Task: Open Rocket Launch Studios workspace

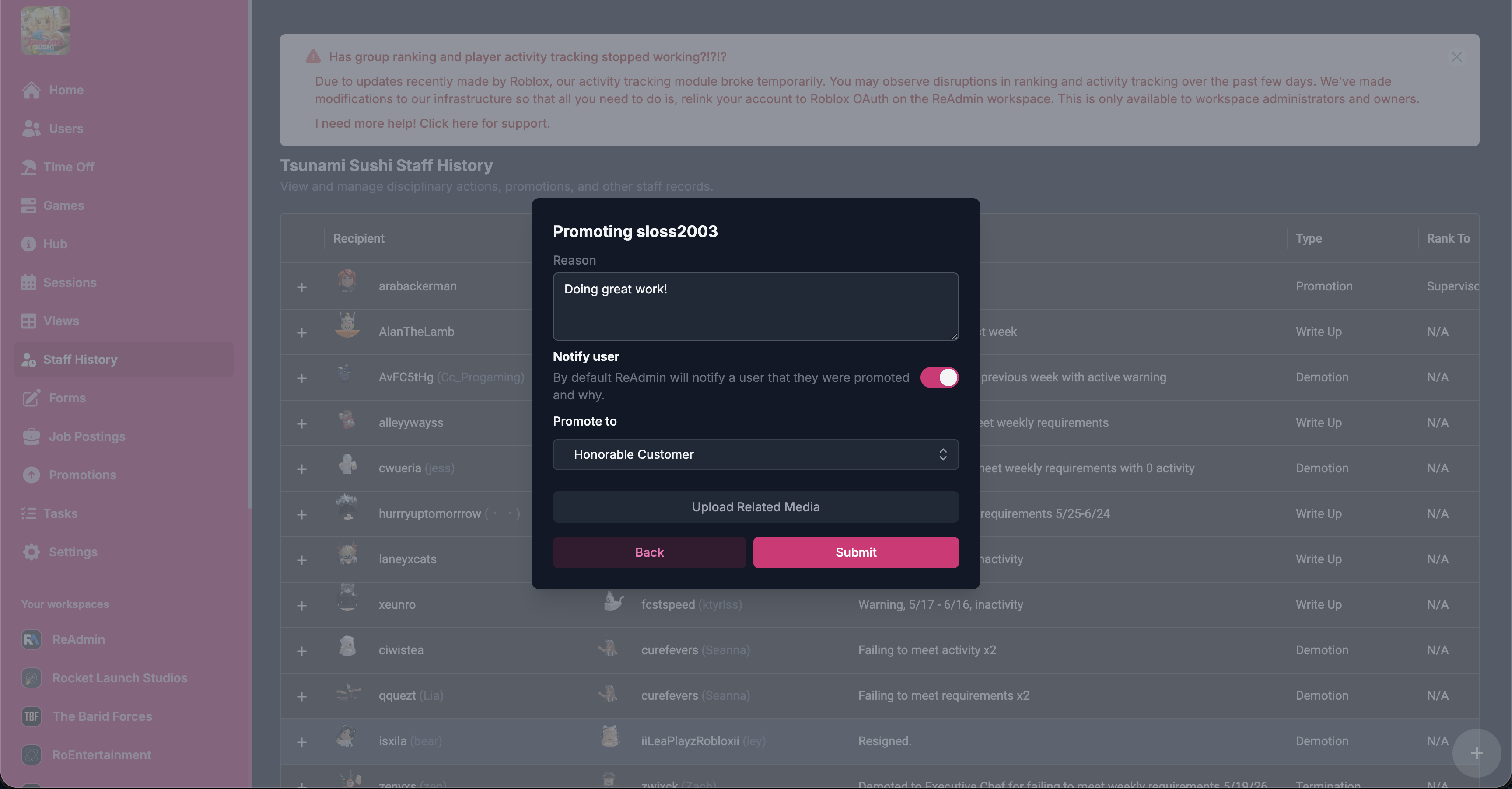Action: coord(120,678)
